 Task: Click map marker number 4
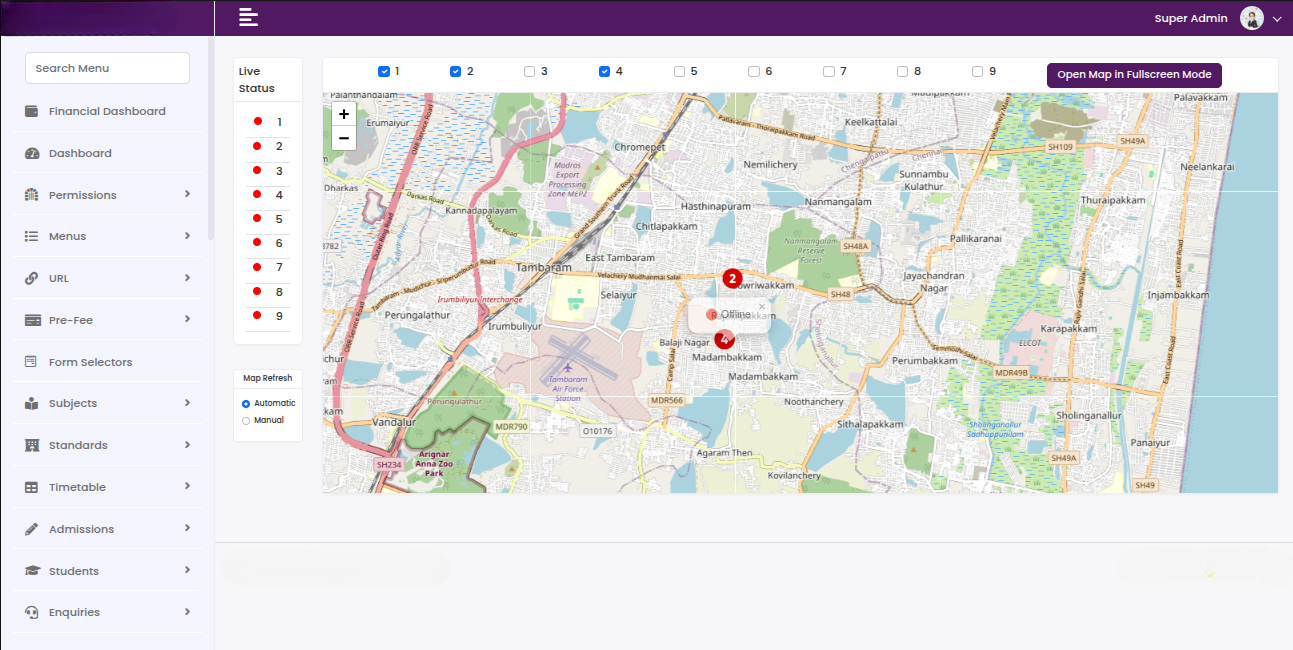tap(725, 340)
